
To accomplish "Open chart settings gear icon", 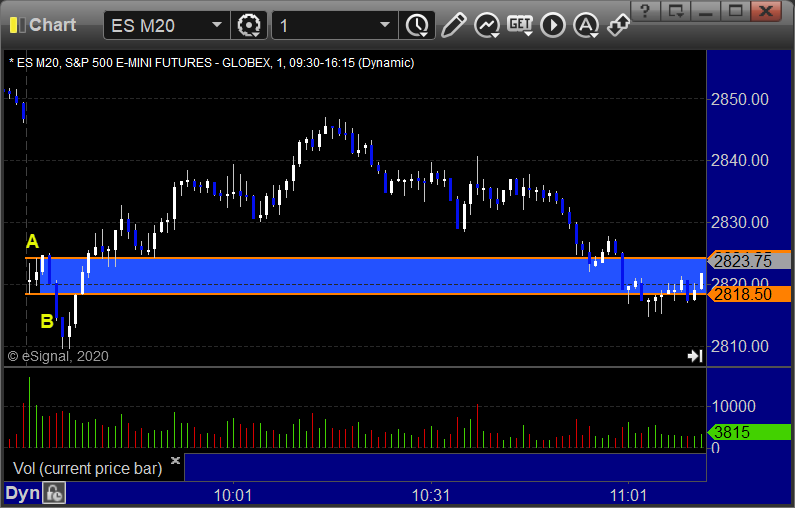I will tap(248, 25).
